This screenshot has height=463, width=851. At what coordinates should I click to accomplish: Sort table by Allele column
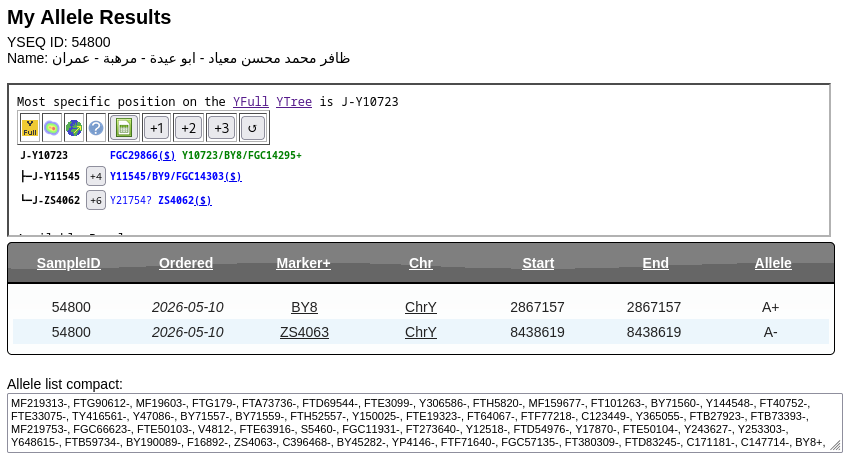click(773, 263)
